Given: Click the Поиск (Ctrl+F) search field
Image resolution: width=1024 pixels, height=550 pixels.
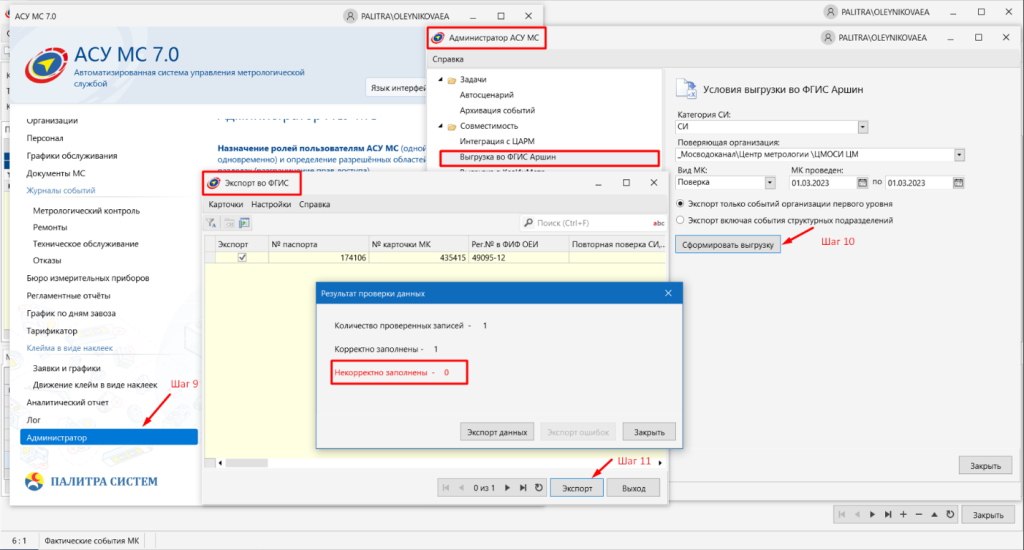Looking at the screenshot, I should (x=593, y=223).
